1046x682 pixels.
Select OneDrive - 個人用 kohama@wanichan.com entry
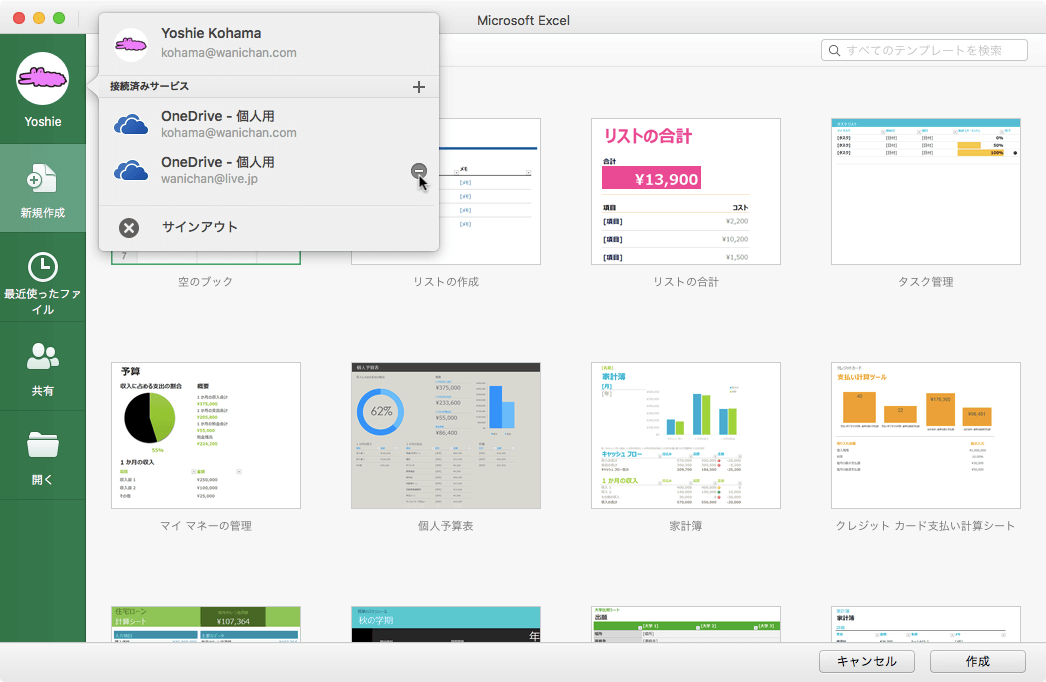click(269, 124)
